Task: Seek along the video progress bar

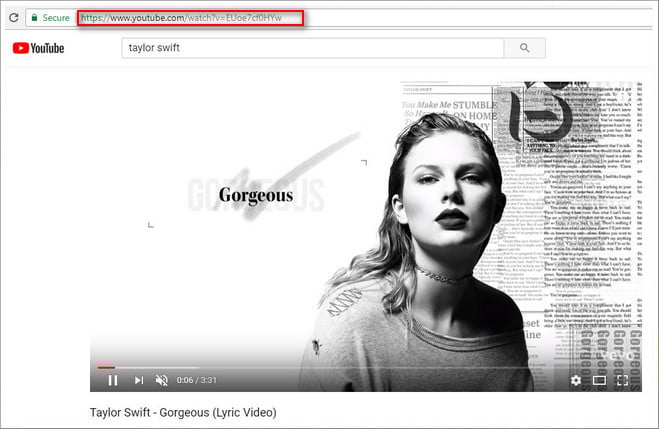Action: click(366, 367)
